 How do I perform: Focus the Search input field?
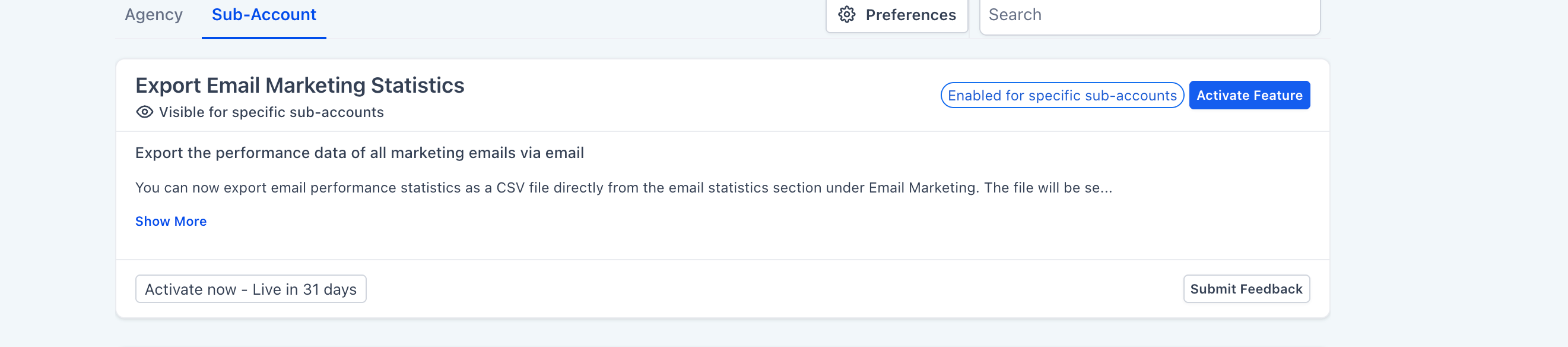pos(1149,15)
